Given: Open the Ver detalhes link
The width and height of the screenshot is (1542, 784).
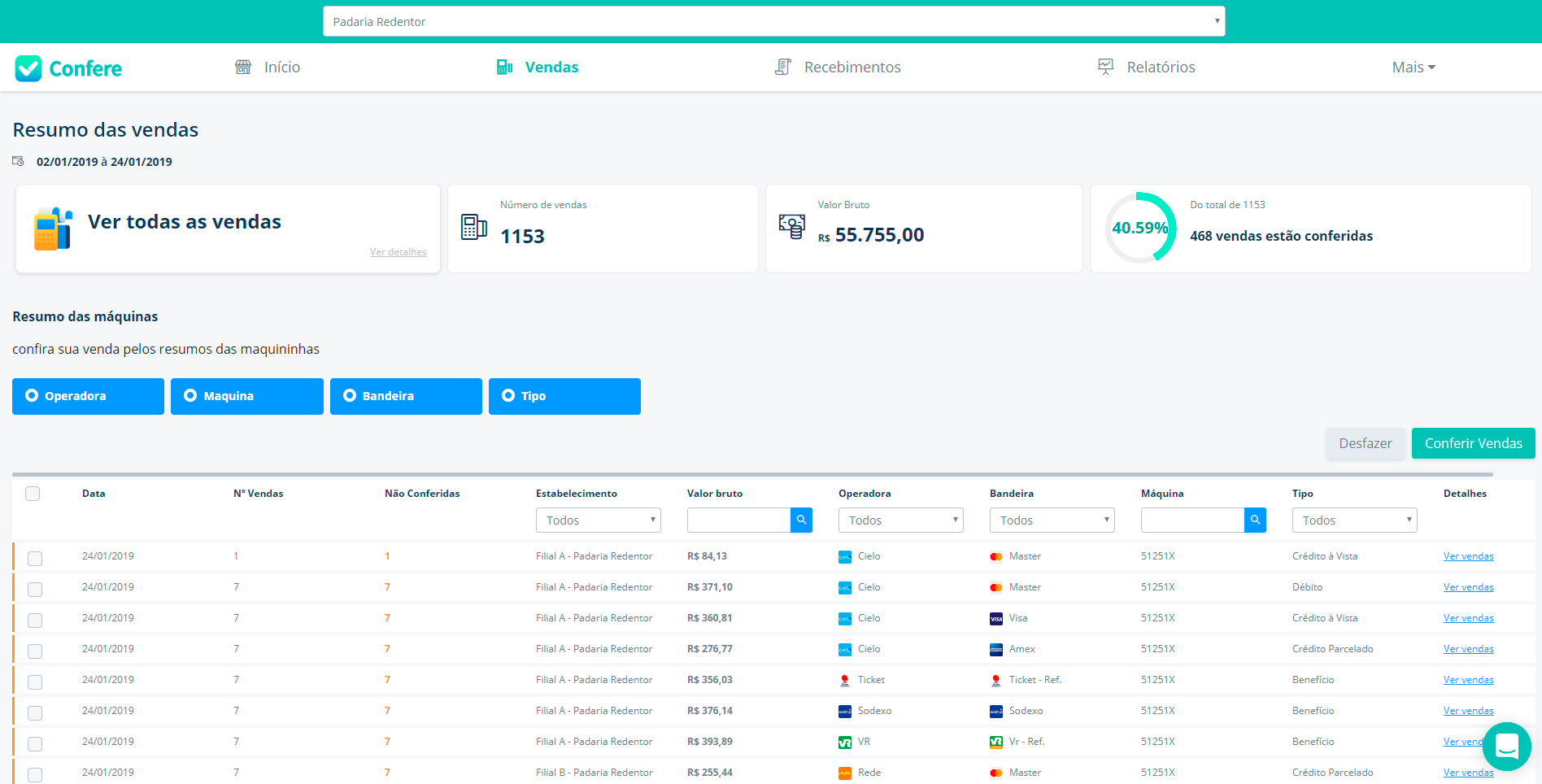Looking at the screenshot, I should point(398,252).
